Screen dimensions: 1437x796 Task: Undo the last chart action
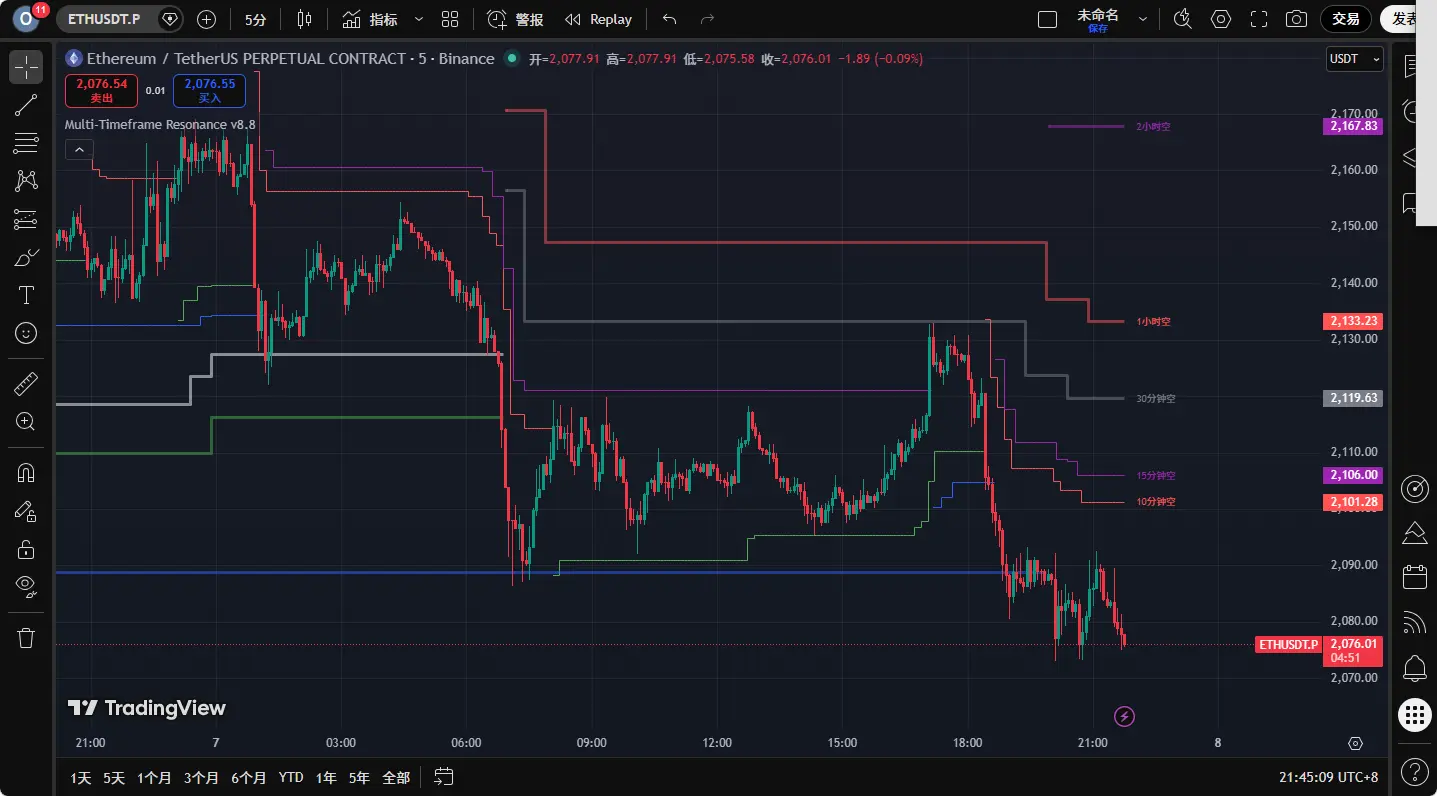tap(670, 19)
